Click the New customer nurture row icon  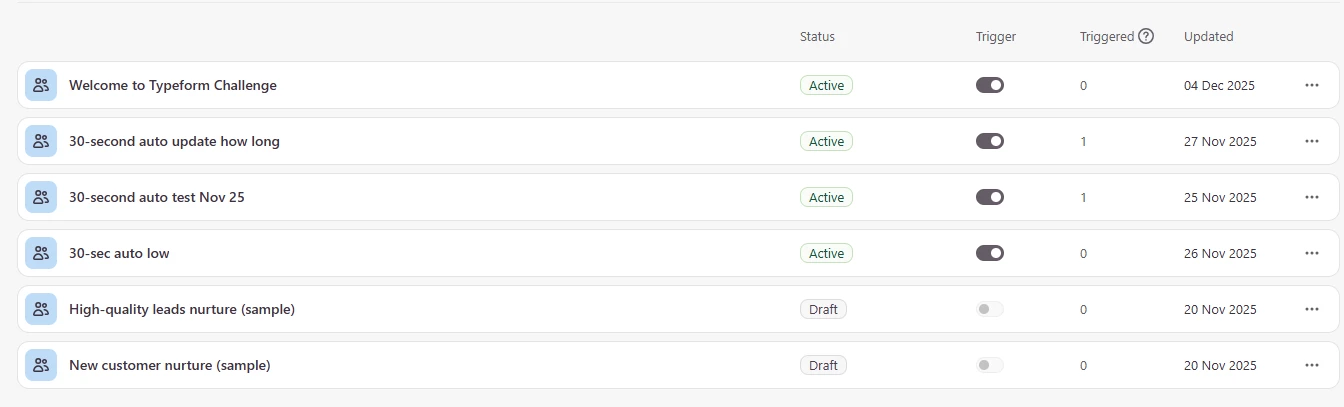[41, 365]
